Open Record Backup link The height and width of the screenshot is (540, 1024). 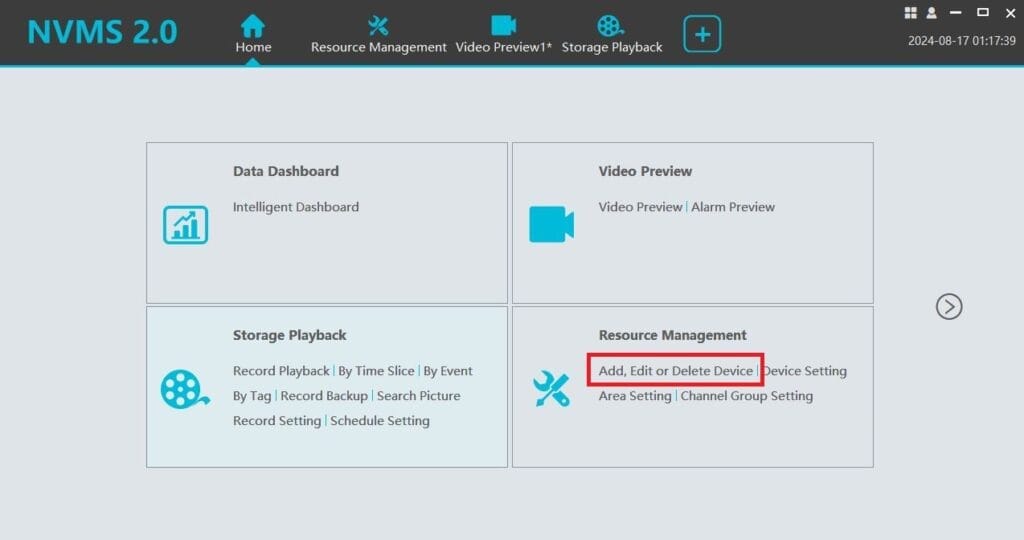pos(324,396)
